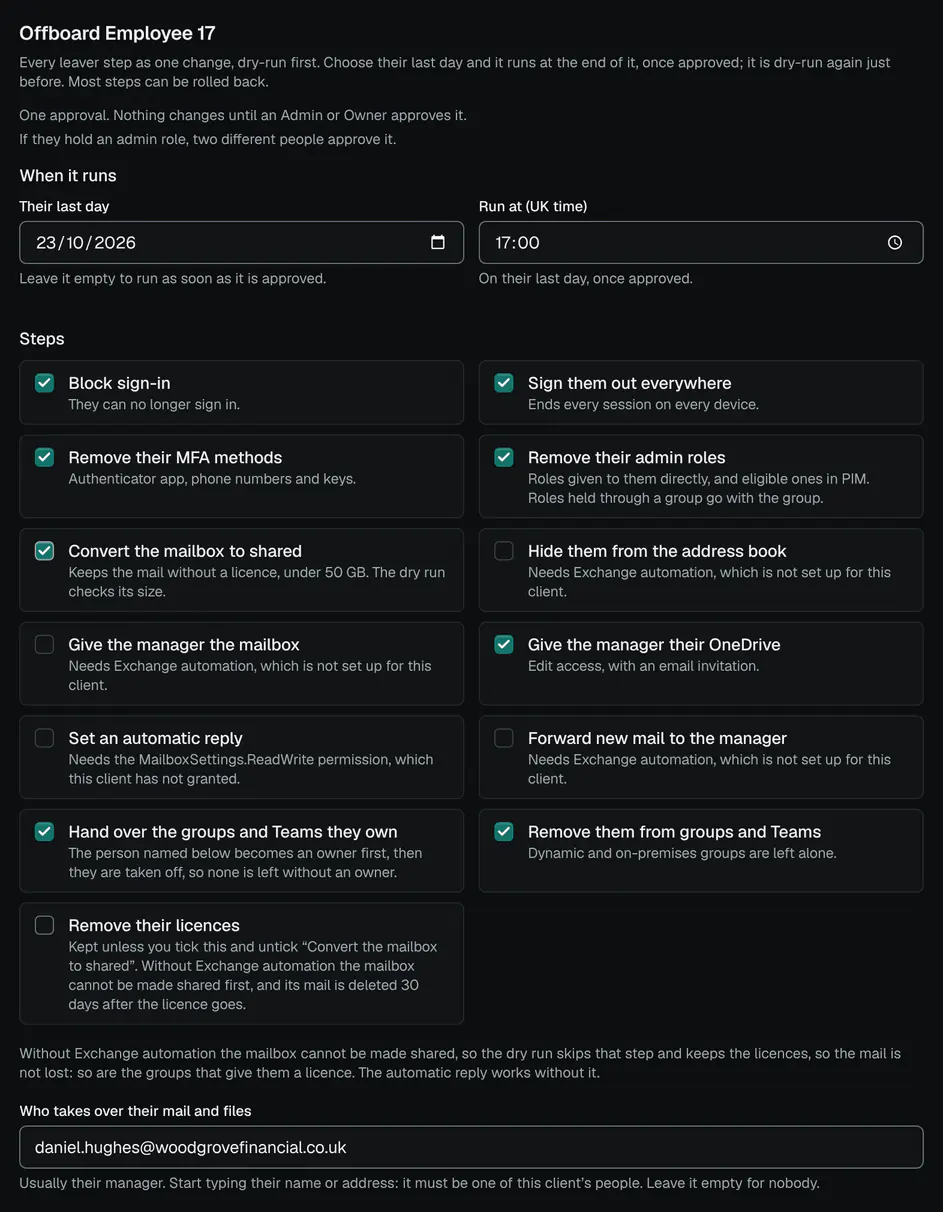Click the "Run at (UK time)" label
The image size is (943, 1212).
coord(533,206)
